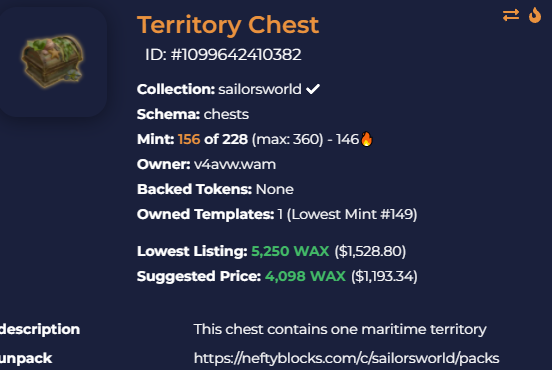The width and height of the screenshot is (552, 370).
Task: Click the description text about maritime territory
Action: click(x=340, y=330)
